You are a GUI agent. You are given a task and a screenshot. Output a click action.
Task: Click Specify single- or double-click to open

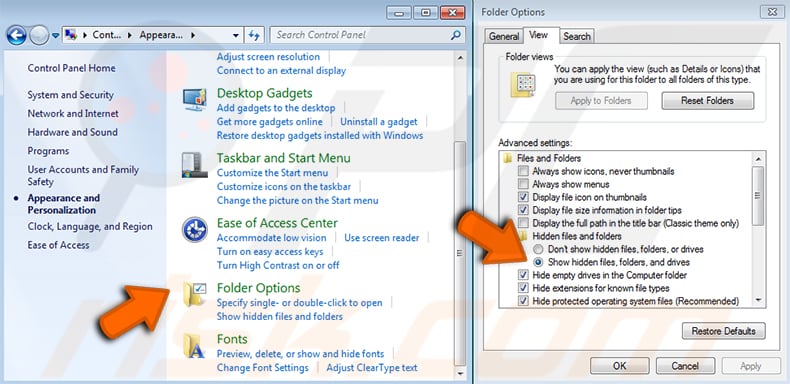tap(299, 302)
